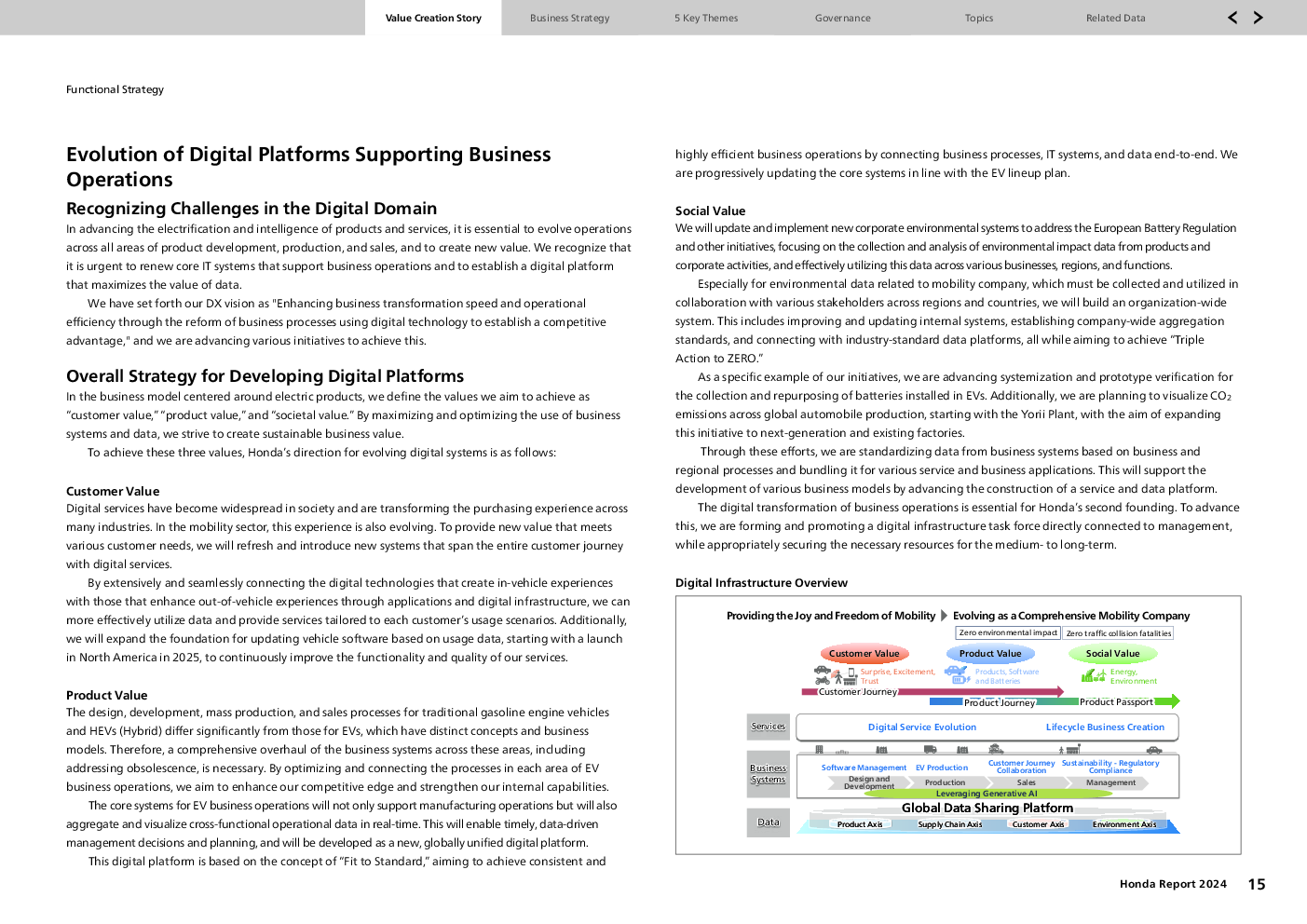Click the Customer Axis label
The image size is (1307, 924).
click(x=1038, y=824)
